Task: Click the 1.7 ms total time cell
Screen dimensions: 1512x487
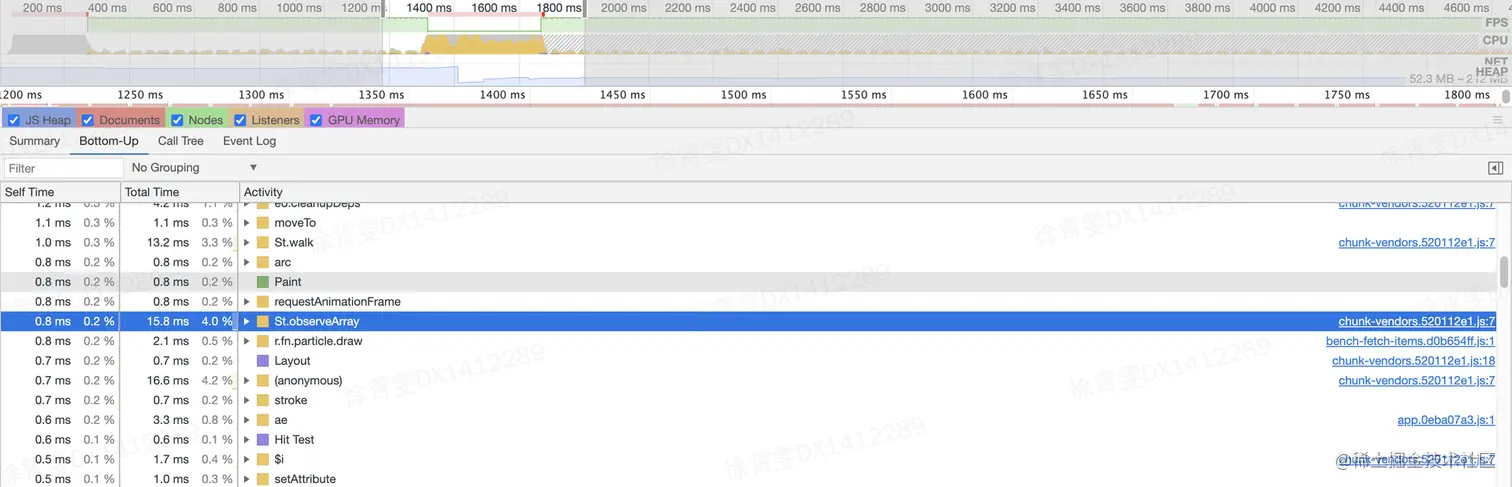Action: click(x=170, y=460)
